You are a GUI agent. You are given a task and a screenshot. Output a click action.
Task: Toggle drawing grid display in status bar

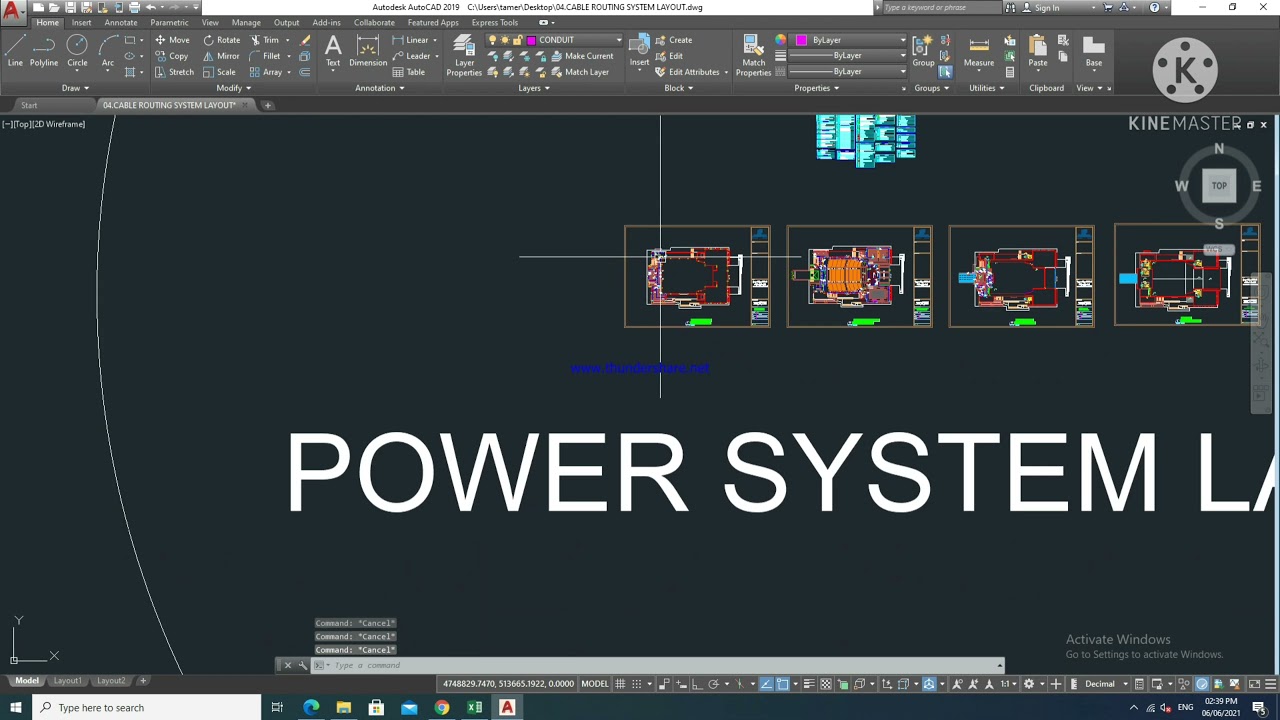pyautogui.click(x=620, y=684)
